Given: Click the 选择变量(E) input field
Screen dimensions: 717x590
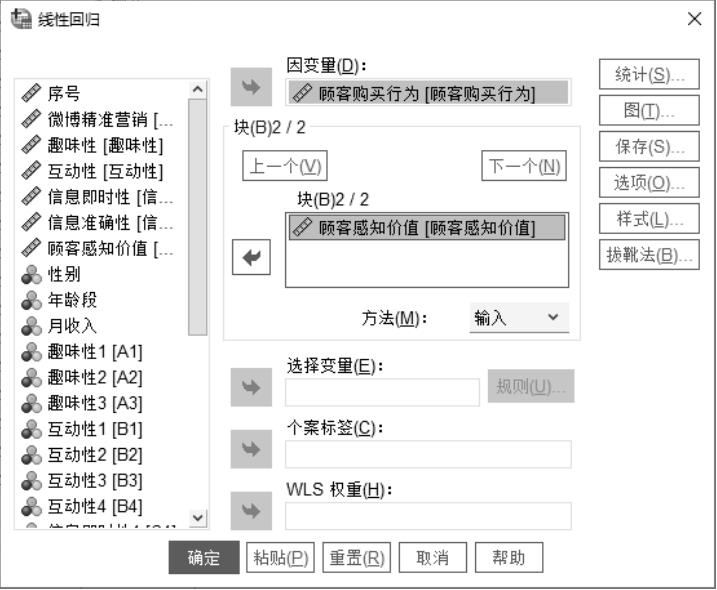Looking at the screenshot, I should [x=382, y=392].
